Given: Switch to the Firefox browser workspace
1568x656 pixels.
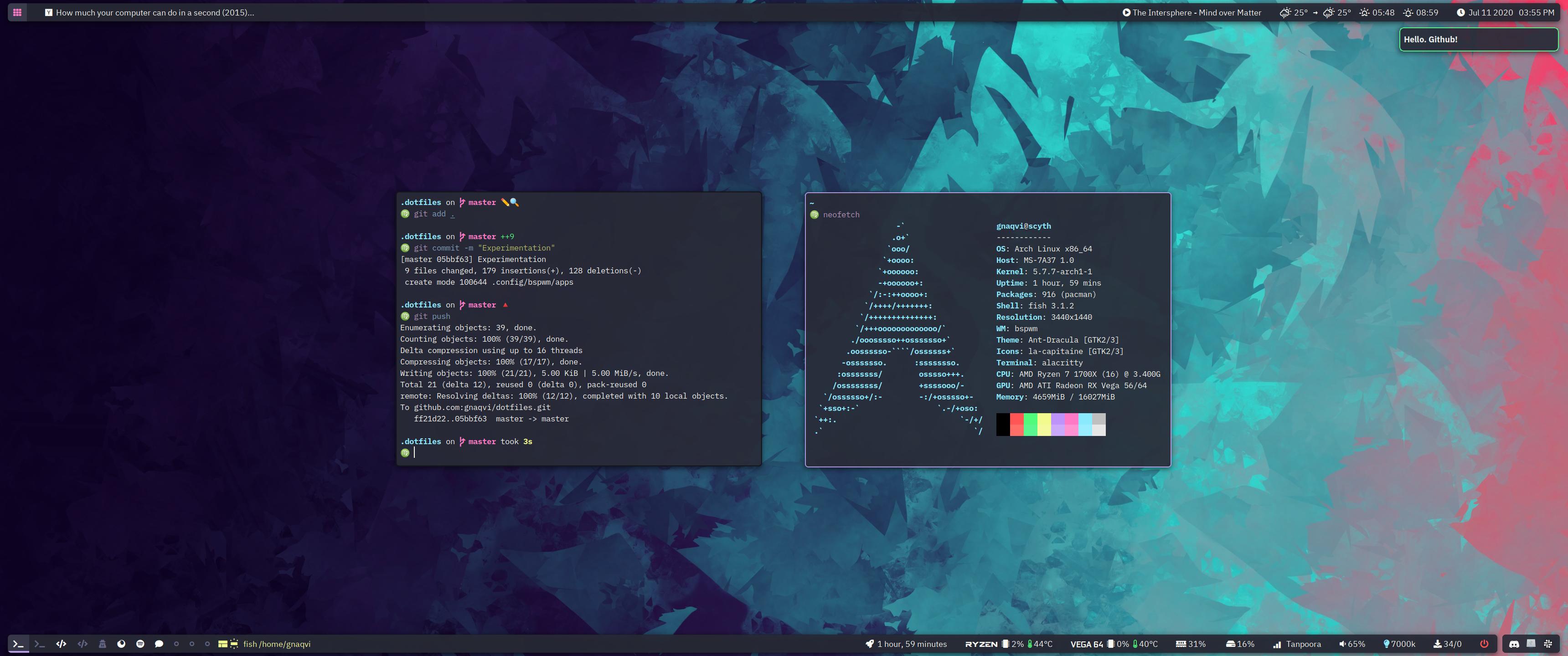Looking at the screenshot, I should point(121,644).
